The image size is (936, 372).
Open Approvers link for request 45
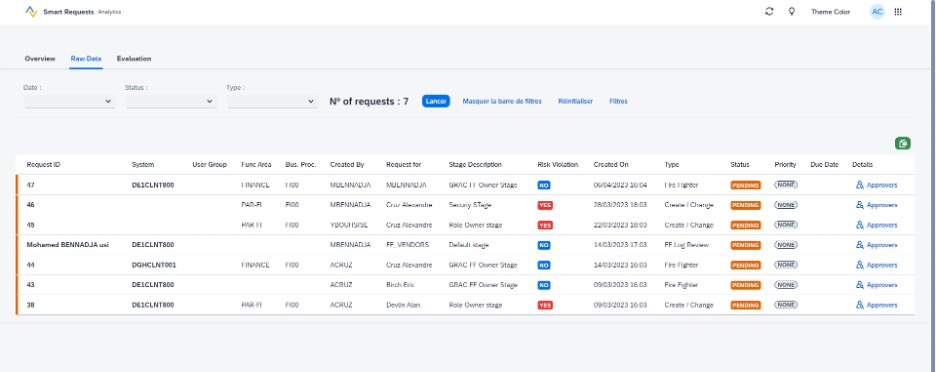coord(882,225)
